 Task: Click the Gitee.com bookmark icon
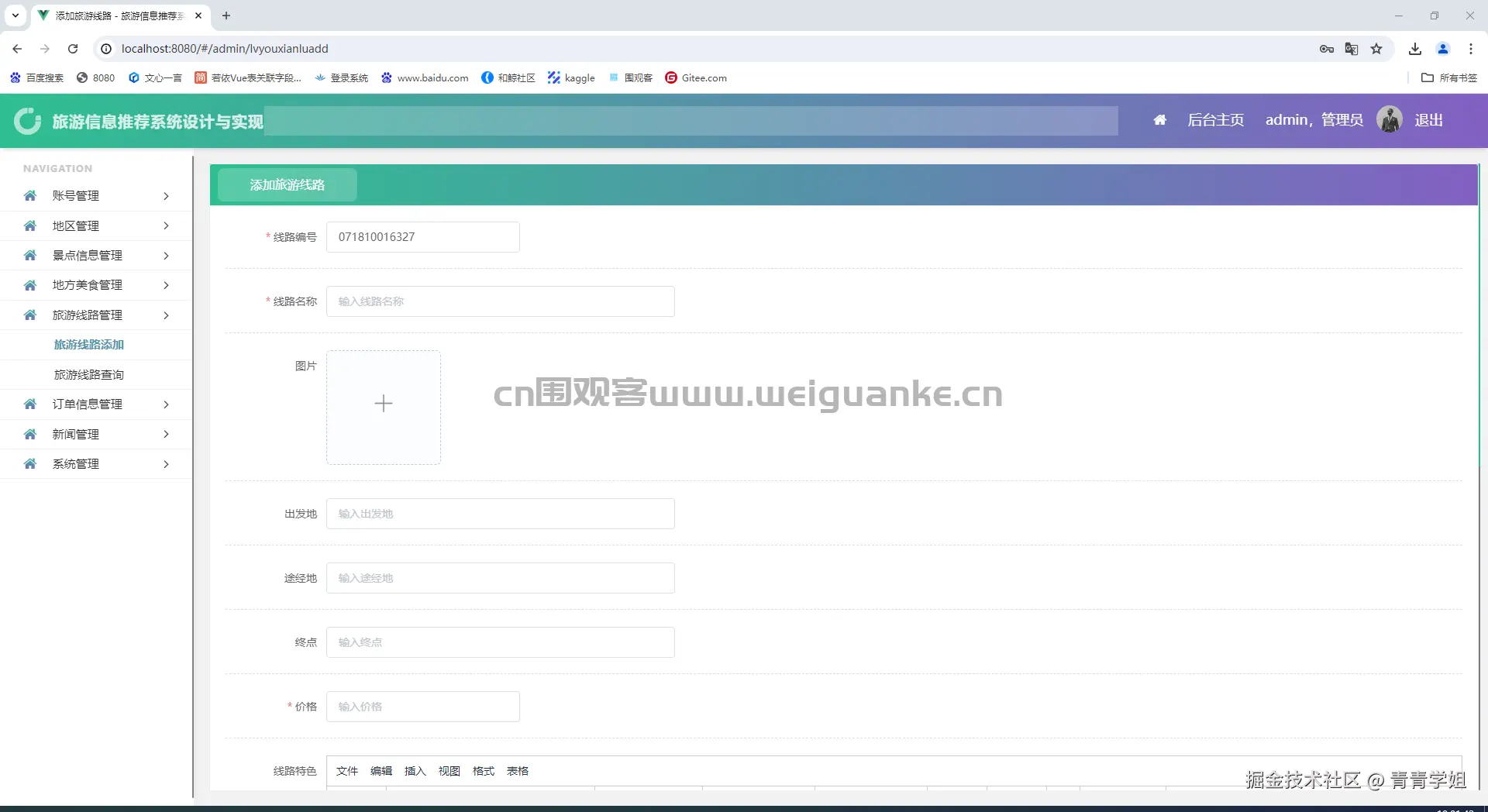tap(671, 77)
